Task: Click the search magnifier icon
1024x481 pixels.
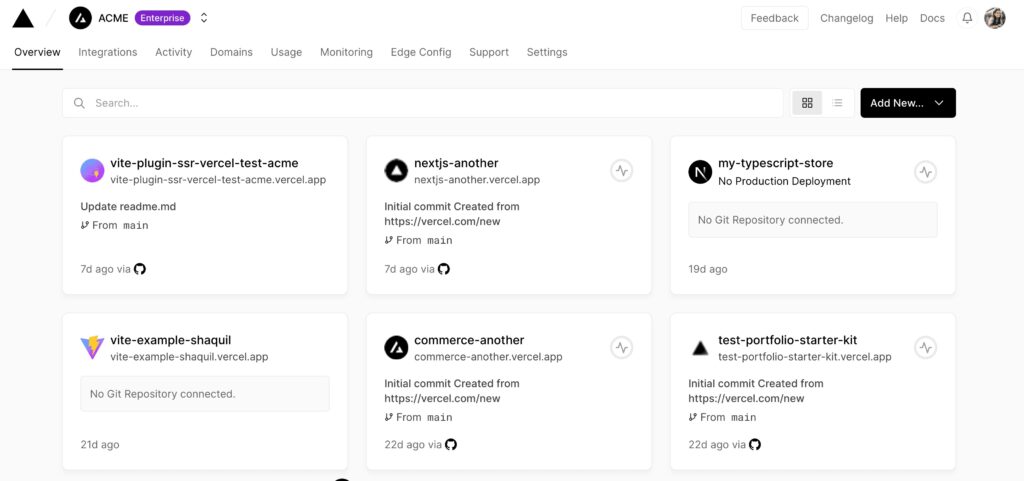Action: pos(79,103)
